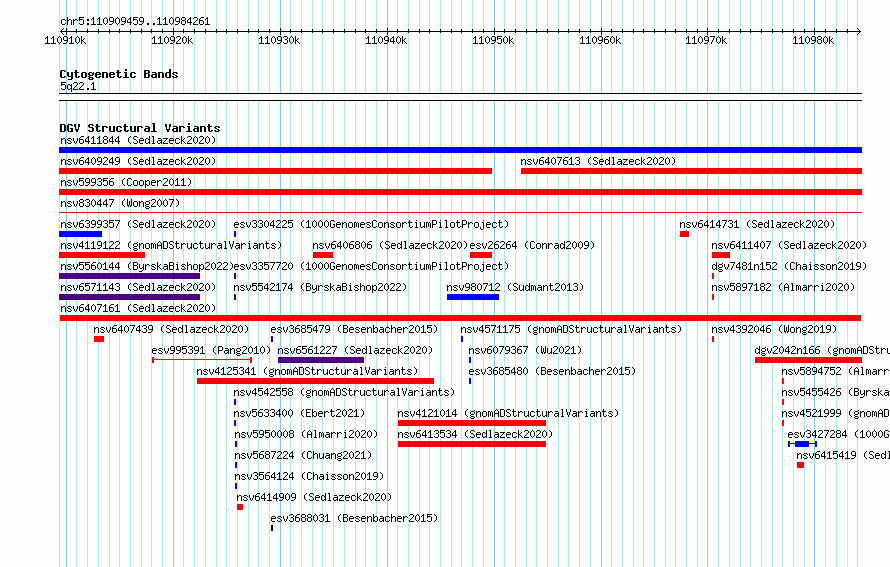The width and height of the screenshot is (890, 567).
Task: Select the 110970k position on the ruler
Action: (706, 40)
